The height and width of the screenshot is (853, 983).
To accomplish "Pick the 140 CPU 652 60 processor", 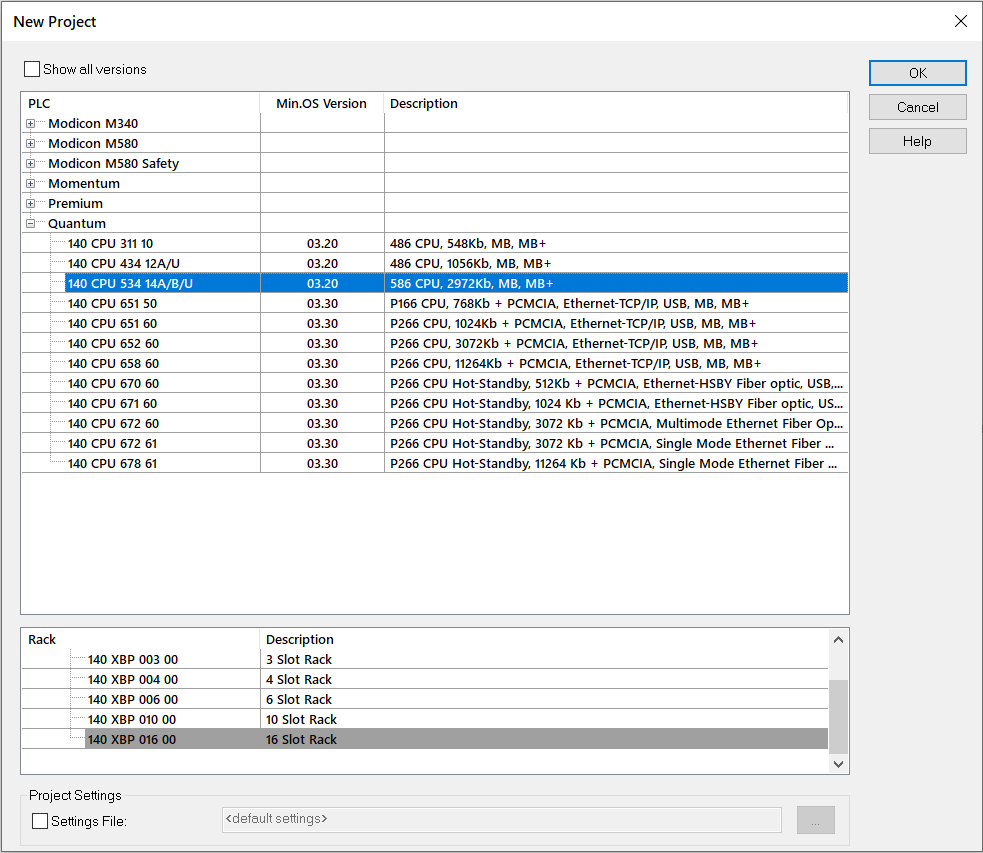I will pos(434,343).
